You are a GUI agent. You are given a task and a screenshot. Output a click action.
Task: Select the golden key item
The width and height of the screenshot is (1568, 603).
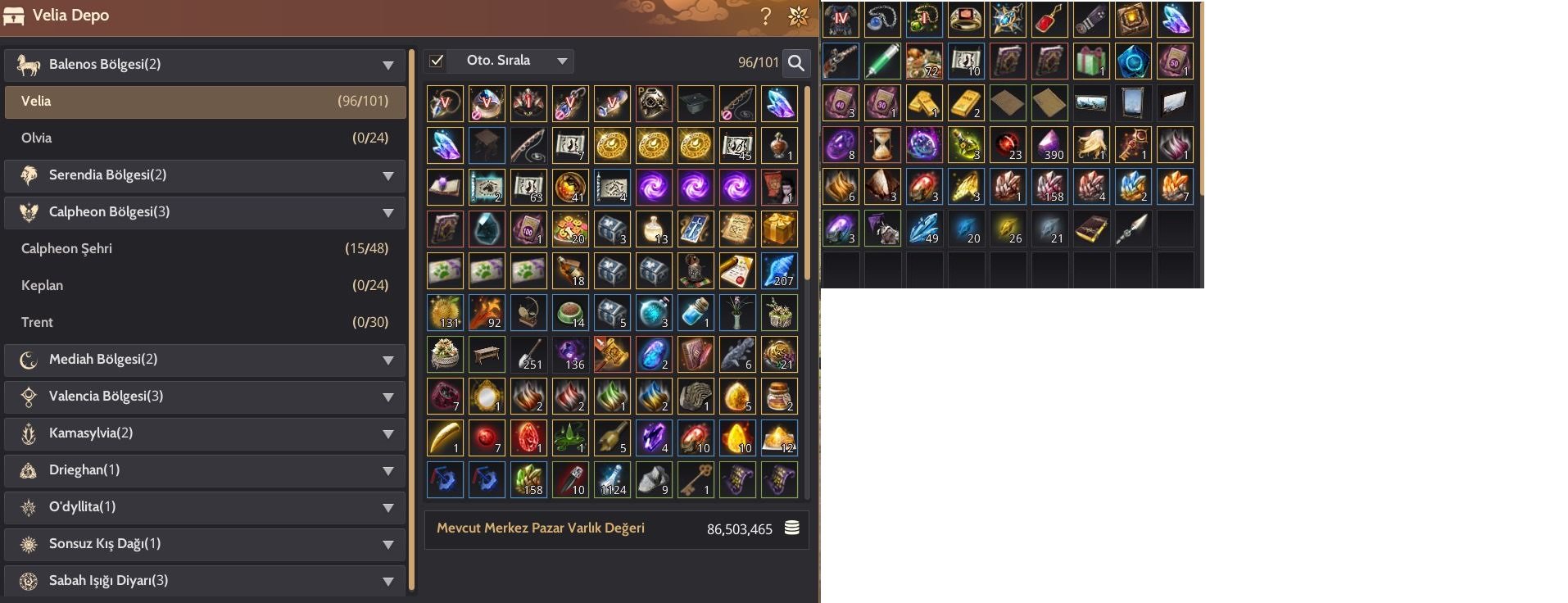tap(695, 479)
